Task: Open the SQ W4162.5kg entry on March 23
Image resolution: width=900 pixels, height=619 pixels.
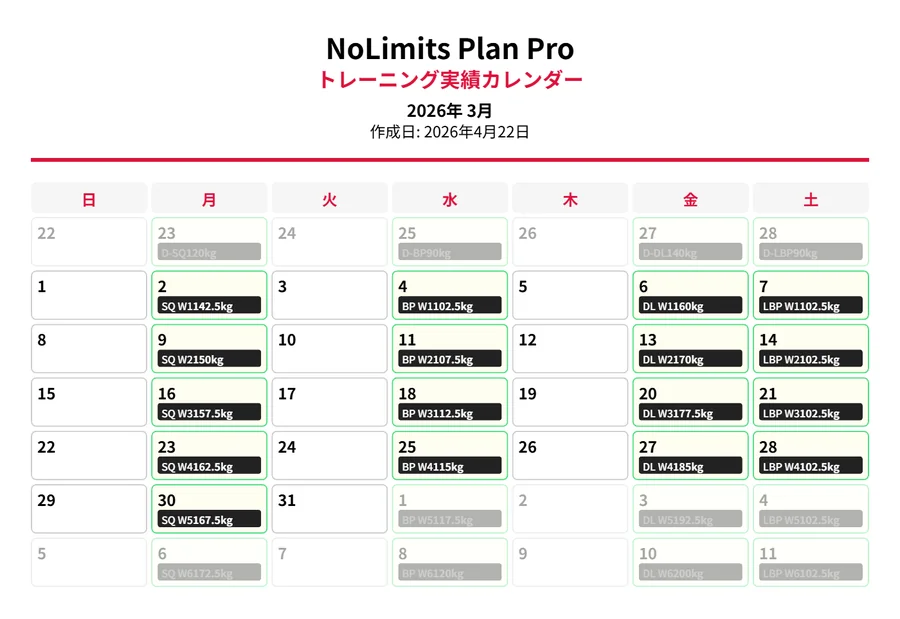Action: [209, 466]
